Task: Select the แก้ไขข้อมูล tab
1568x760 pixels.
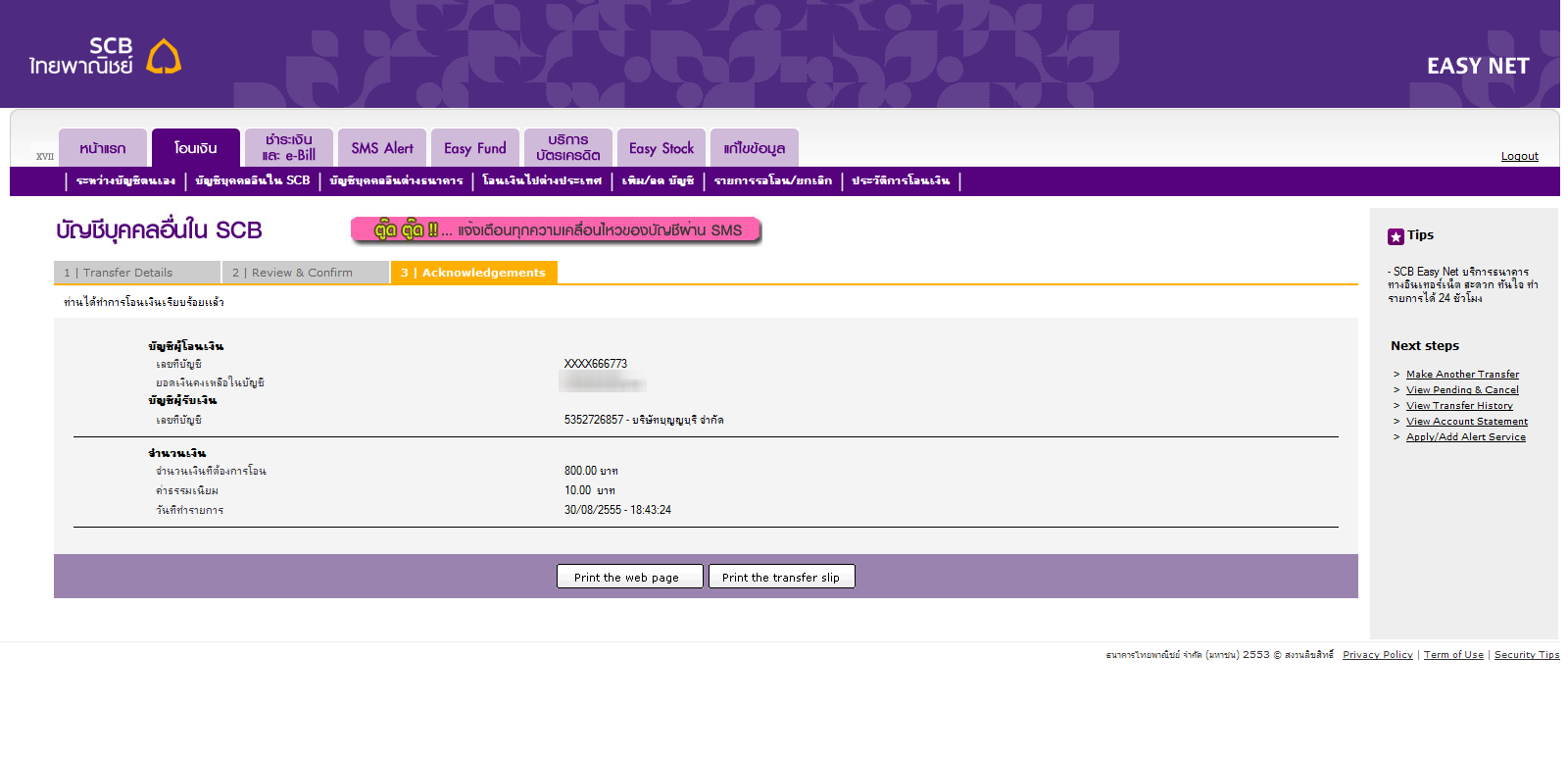Action: [755, 148]
